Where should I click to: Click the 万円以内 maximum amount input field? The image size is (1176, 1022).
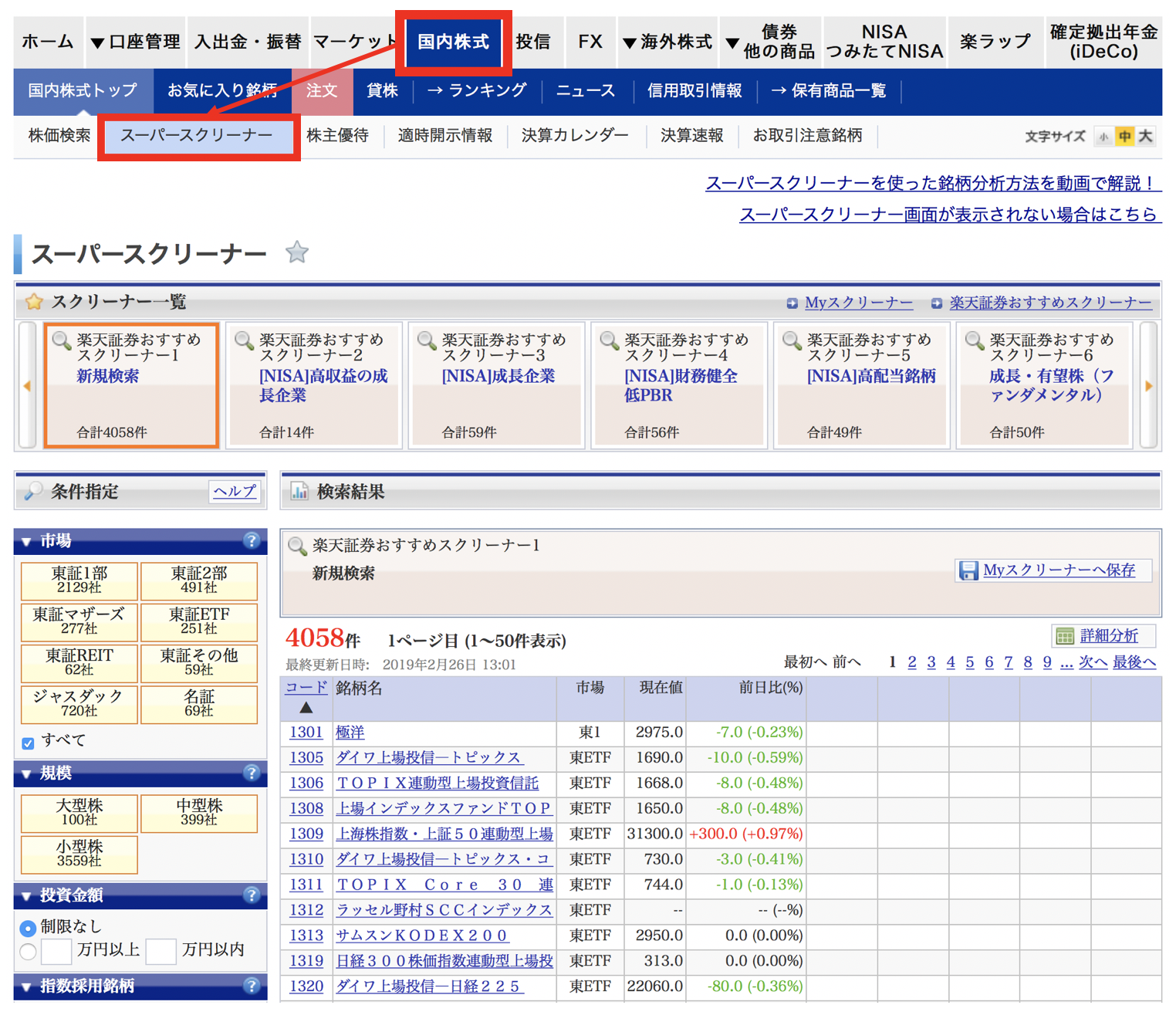point(161,951)
